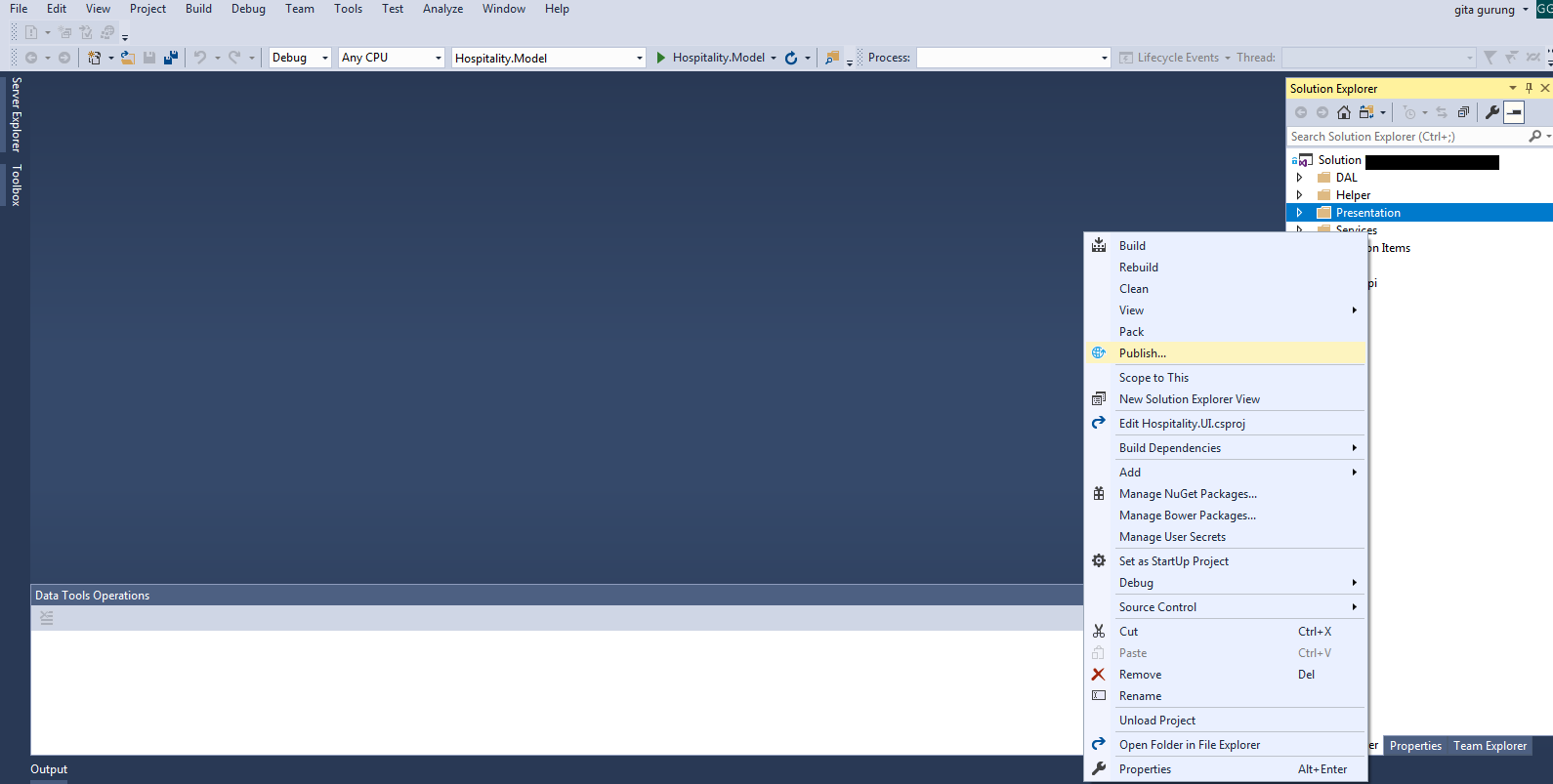Click the browser refresh icon beside Hospitality.Model
The image size is (1553, 784).
click(791, 58)
